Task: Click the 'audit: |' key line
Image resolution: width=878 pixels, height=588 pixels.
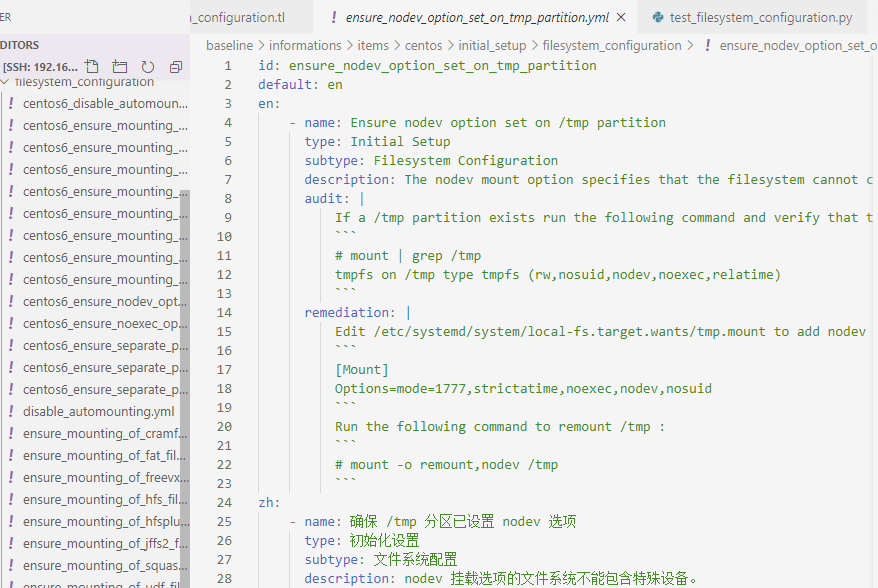Action: point(334,199)
